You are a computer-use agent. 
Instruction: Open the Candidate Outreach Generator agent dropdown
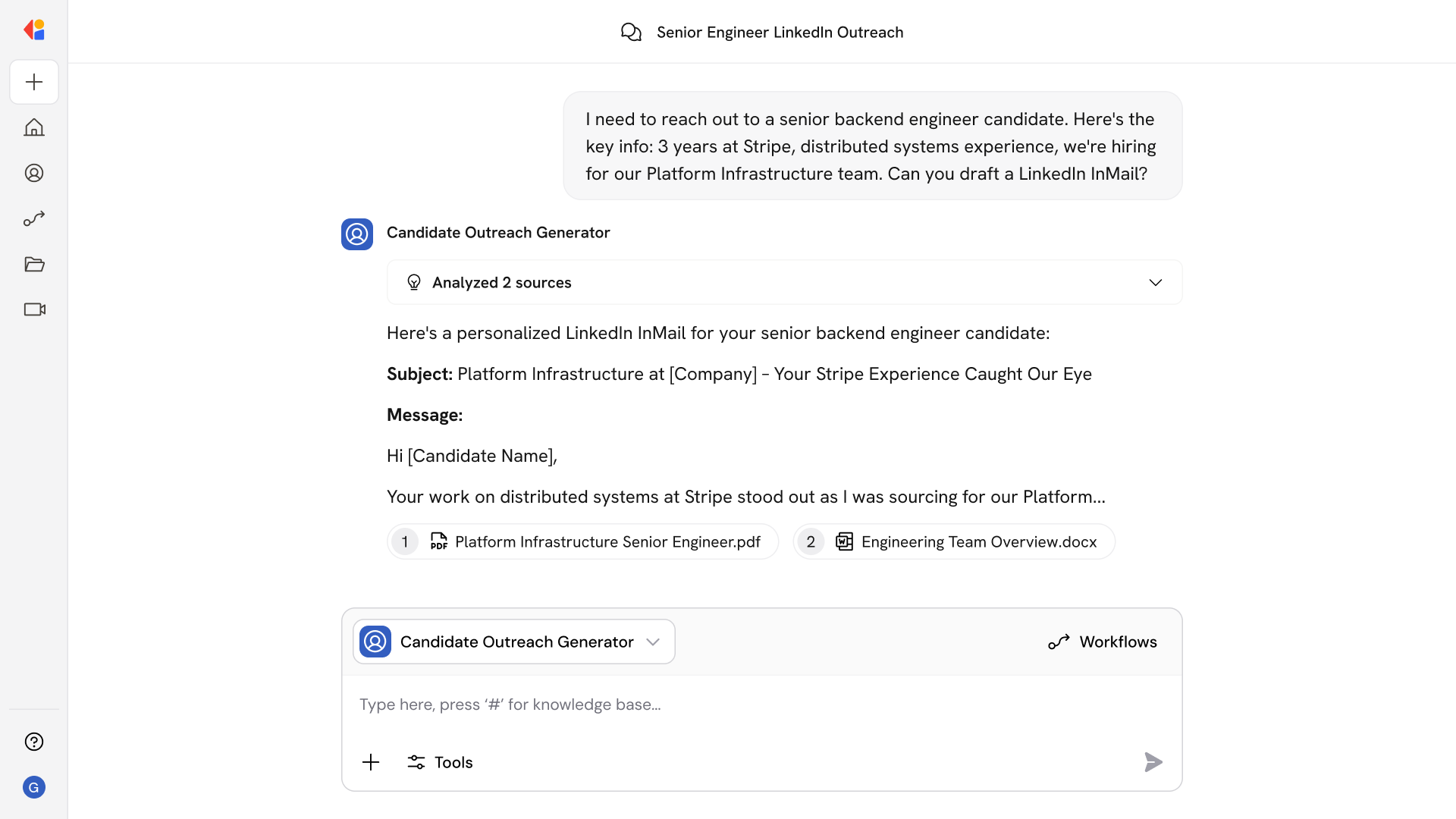514,642
